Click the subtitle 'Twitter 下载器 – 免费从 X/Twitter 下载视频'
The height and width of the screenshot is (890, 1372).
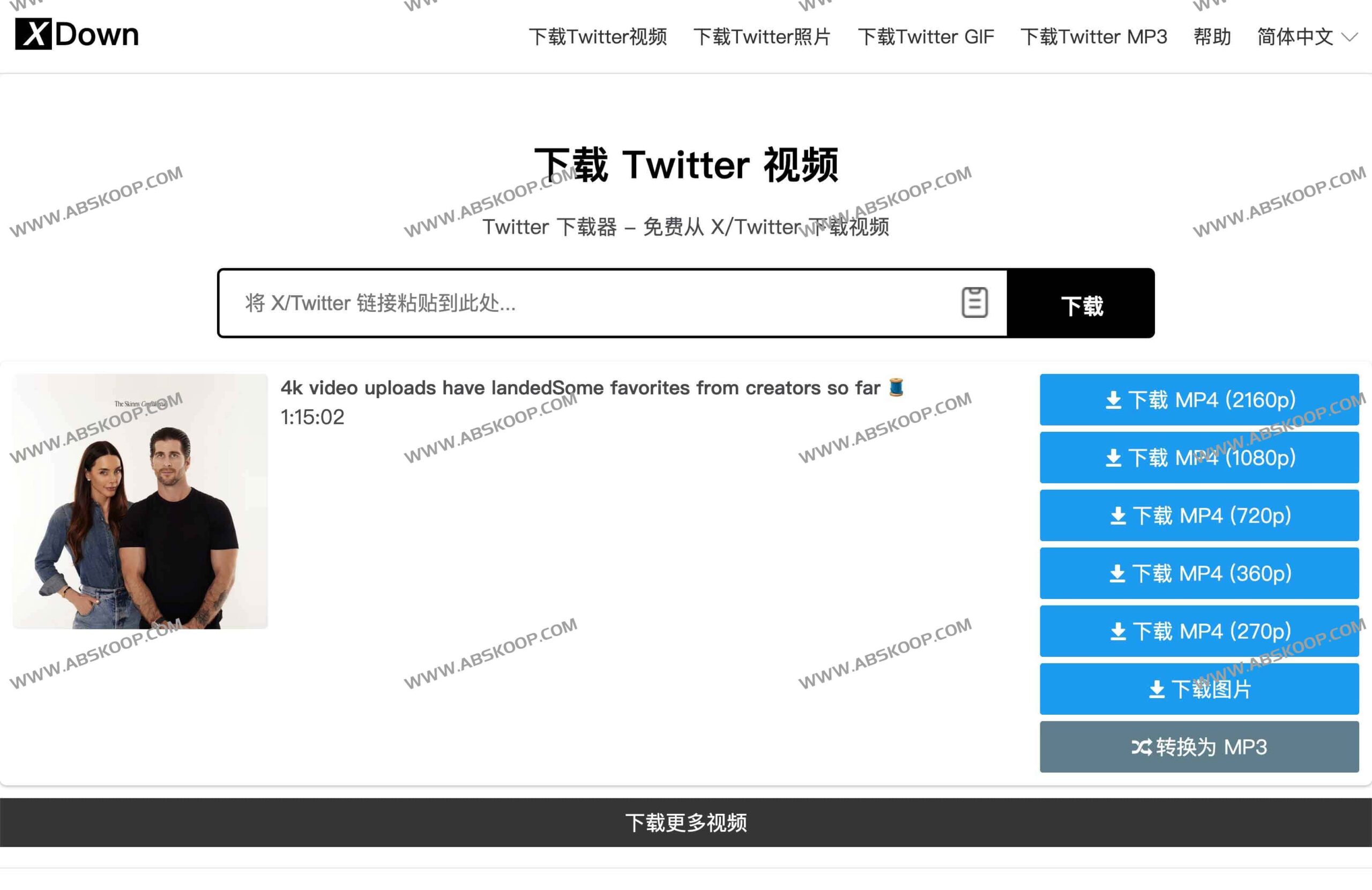coord(686,227)
